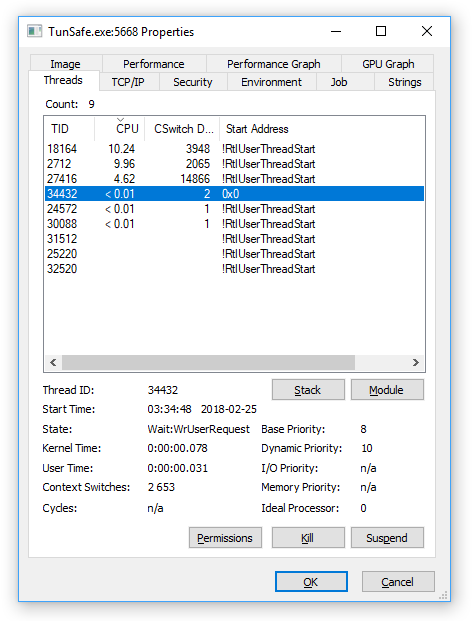Select thread row 25220
This screenshot has height=621, width=472.
coord(234,254)
